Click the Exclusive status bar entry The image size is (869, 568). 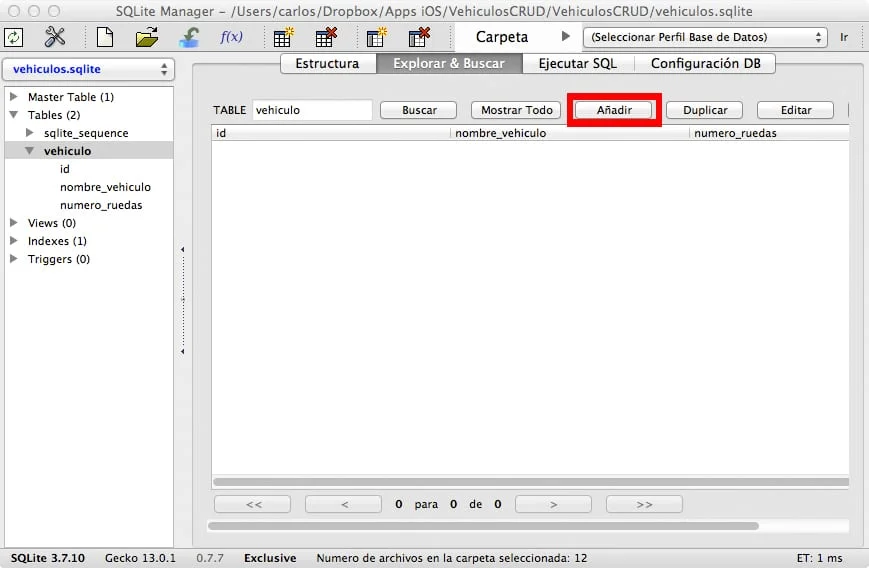pyautogui.click(x=270, y=558)
